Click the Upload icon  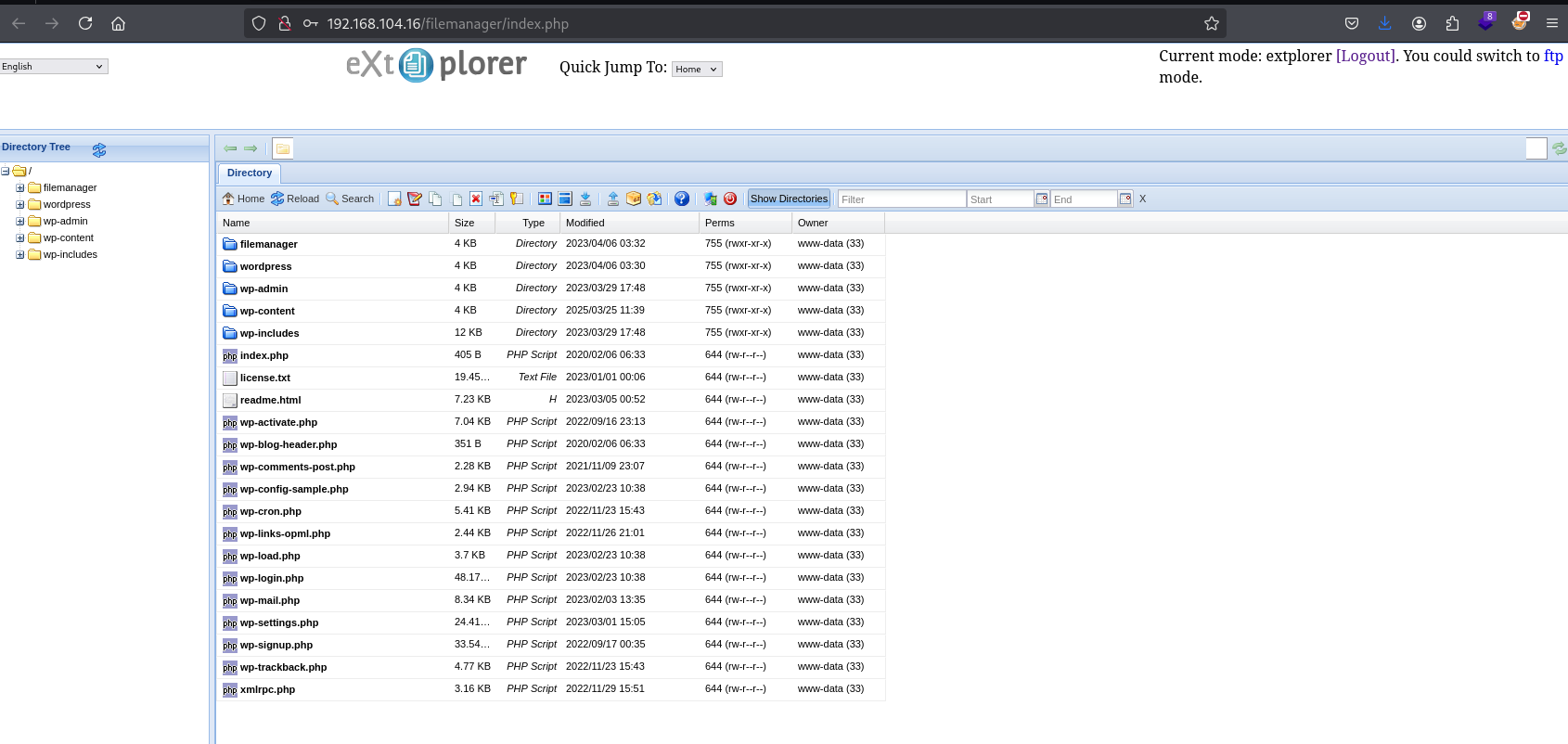point(613,199)
